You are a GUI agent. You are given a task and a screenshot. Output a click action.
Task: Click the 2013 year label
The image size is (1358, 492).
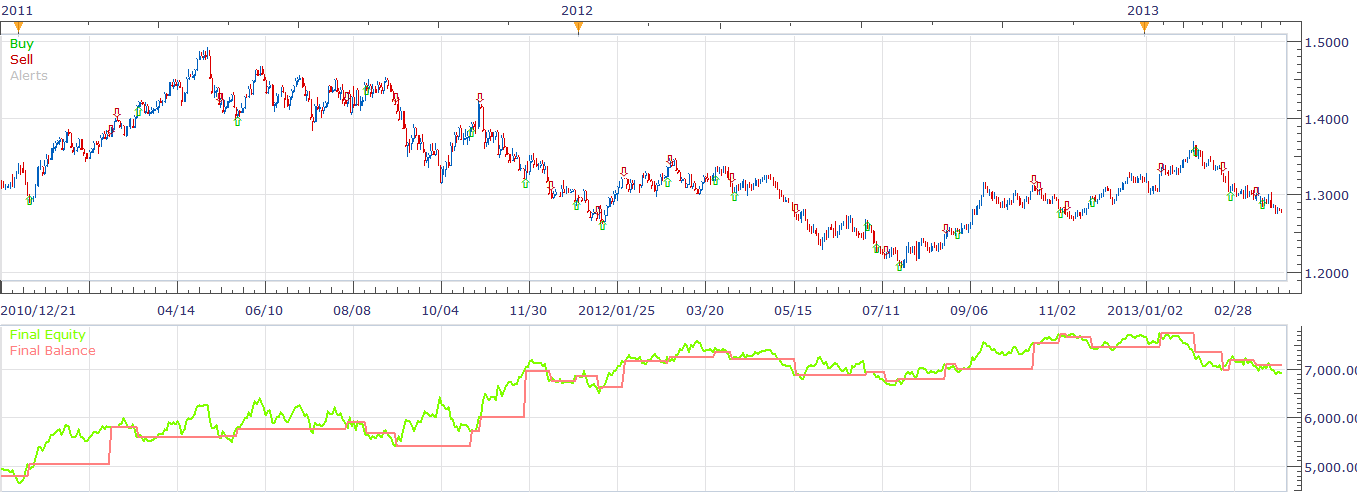tap(1144, 10)
